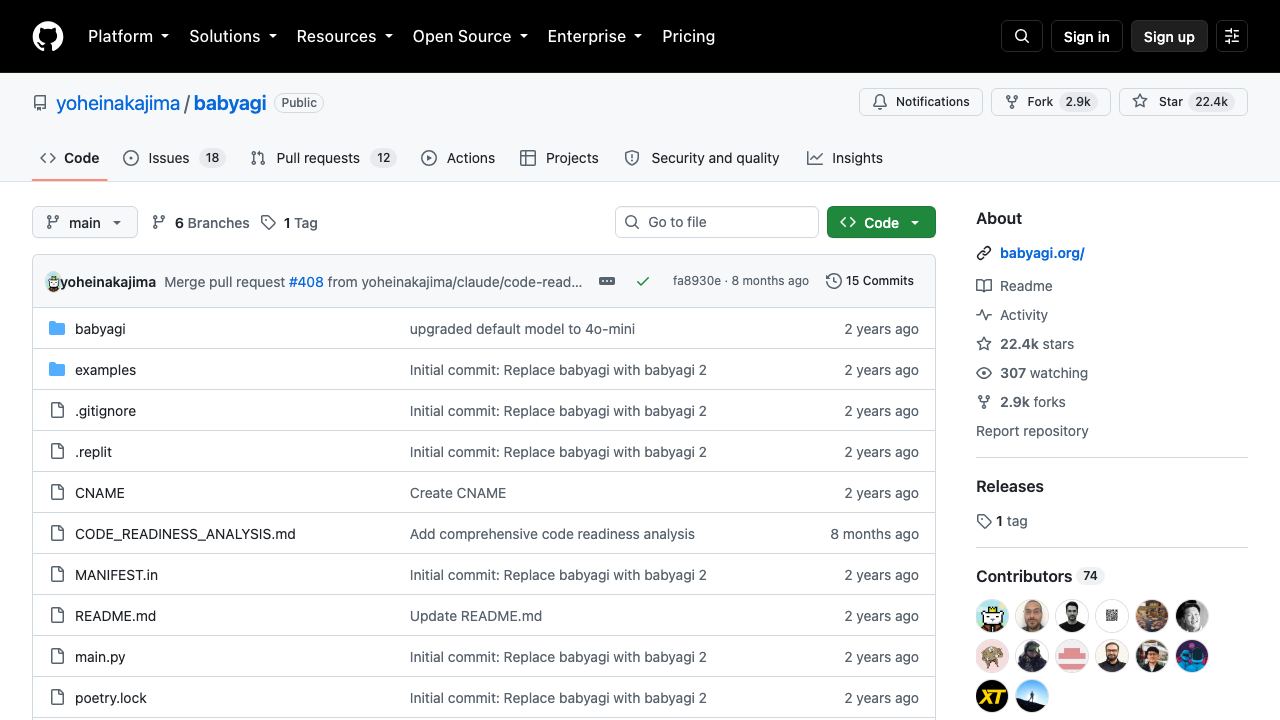Click the green check commit status icon

click(643, 281)
